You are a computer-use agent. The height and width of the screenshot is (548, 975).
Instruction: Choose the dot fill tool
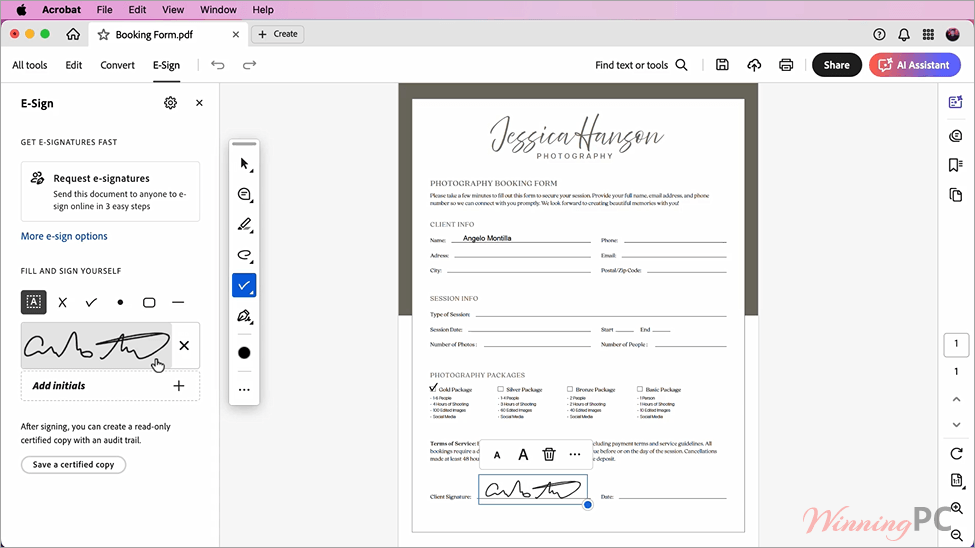pyautogui.click(x=120, y=302)
